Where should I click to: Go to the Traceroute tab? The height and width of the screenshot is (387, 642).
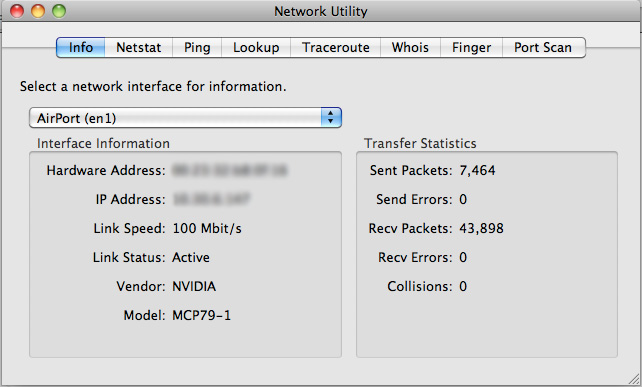point(335,48)
